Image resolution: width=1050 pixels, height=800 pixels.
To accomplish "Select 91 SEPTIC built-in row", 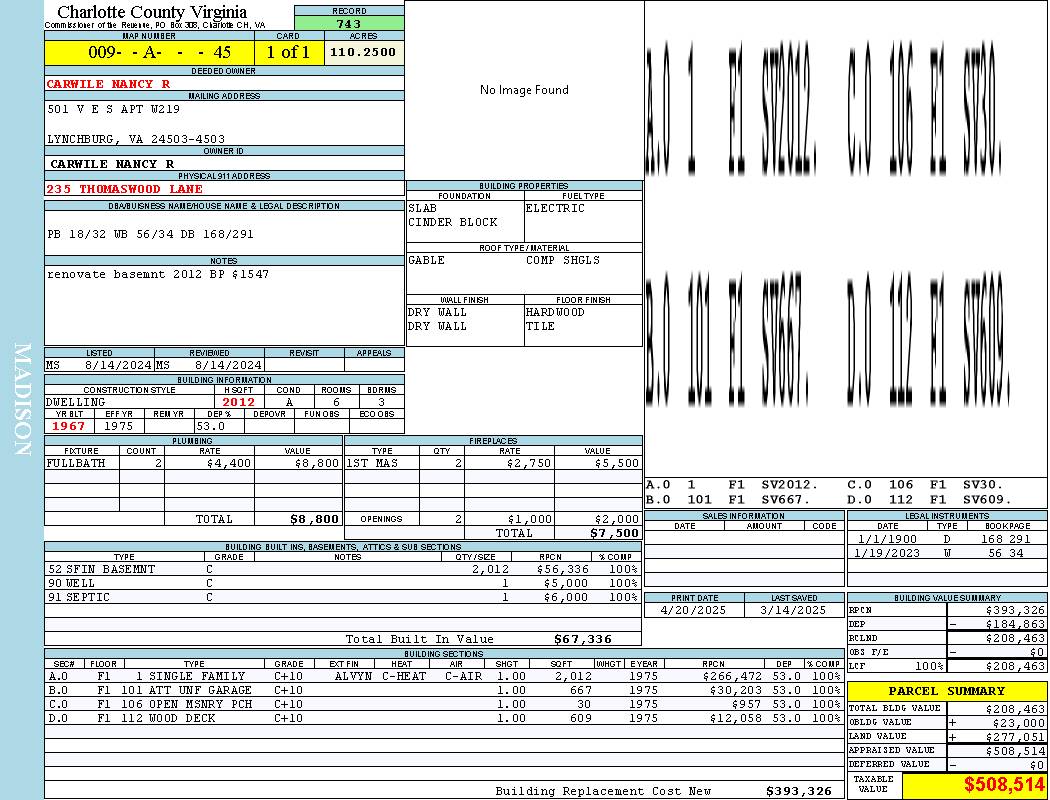I will (x=343, y=598).
